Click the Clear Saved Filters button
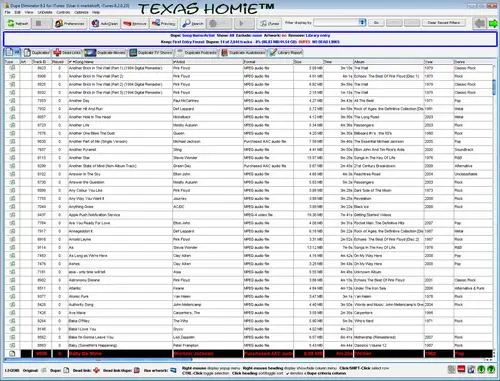This screenshot has height=381, width=500. point(444,23)
